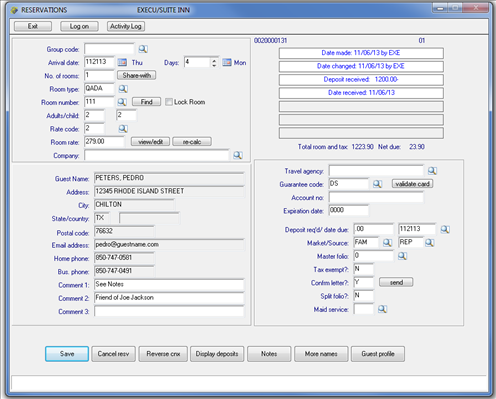Click the Comment 1 field See Notes
Image resolution: width=496 pixels, height=399 pixels.
169,285
